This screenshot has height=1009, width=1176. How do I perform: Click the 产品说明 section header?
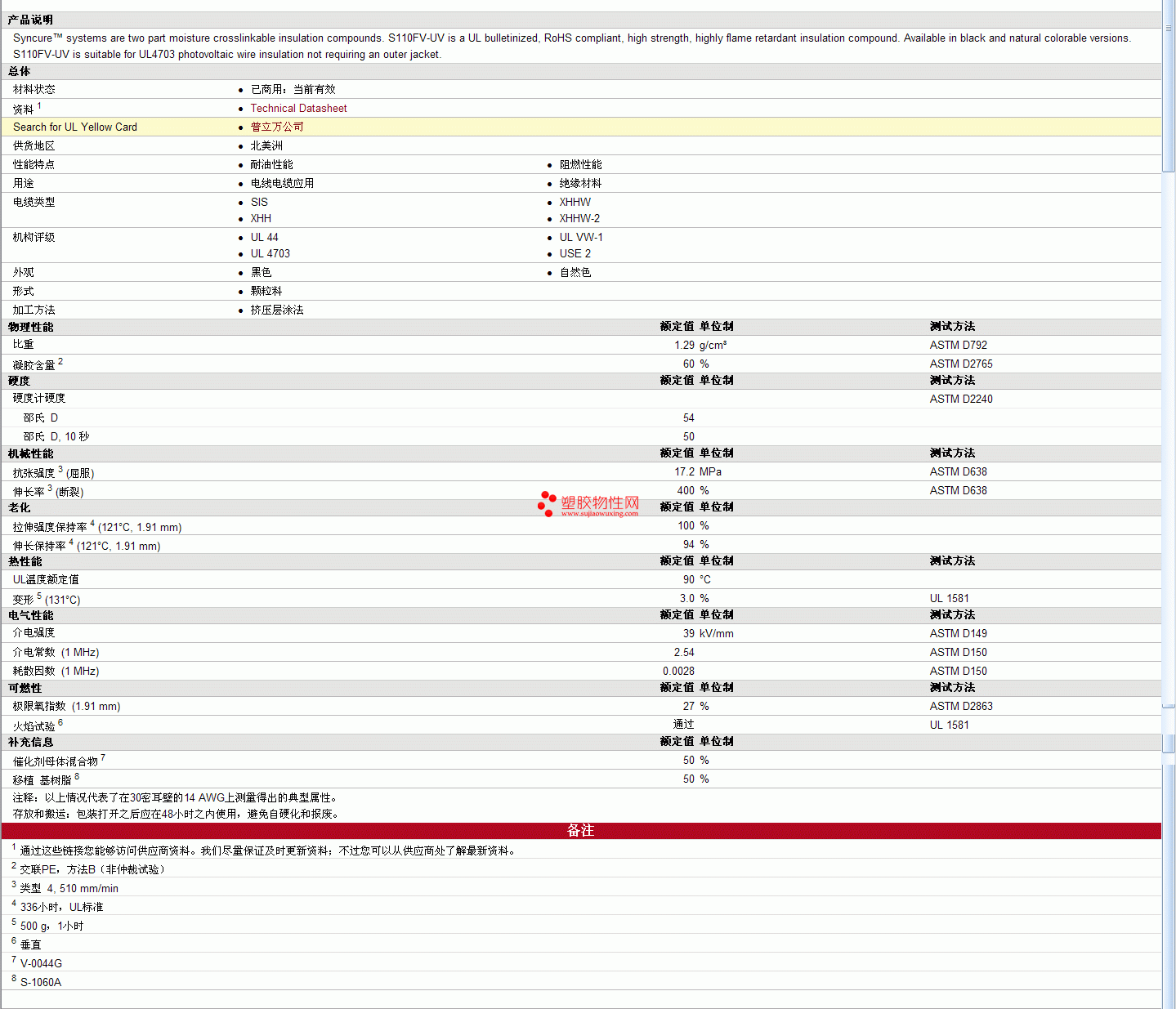(x=30, y=20)
